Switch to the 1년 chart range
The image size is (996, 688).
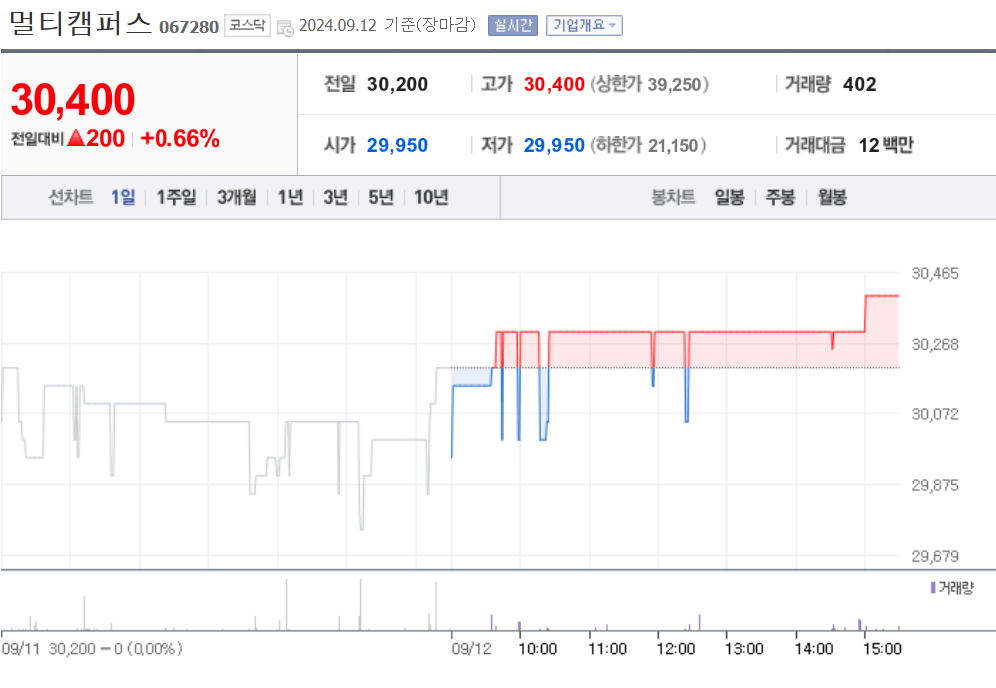(290, 198)
